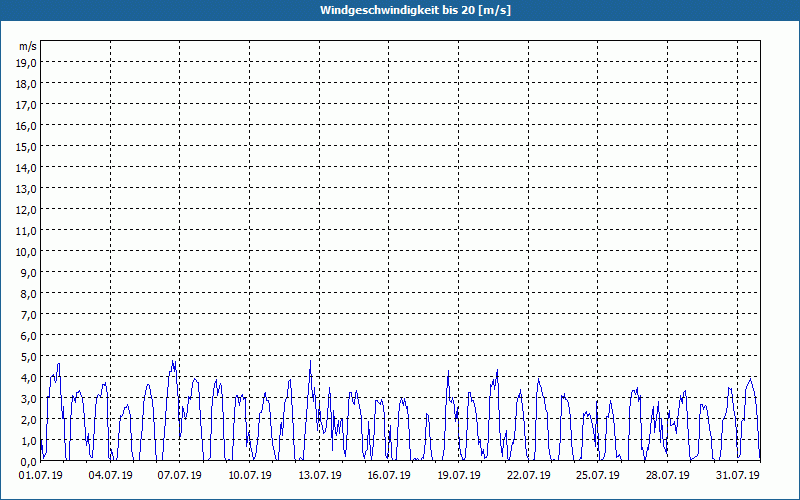The width and height of the screenshot is (800, 500).
Task: Click the 22.07.19 date on the x-axis
Action: [529, 476]
